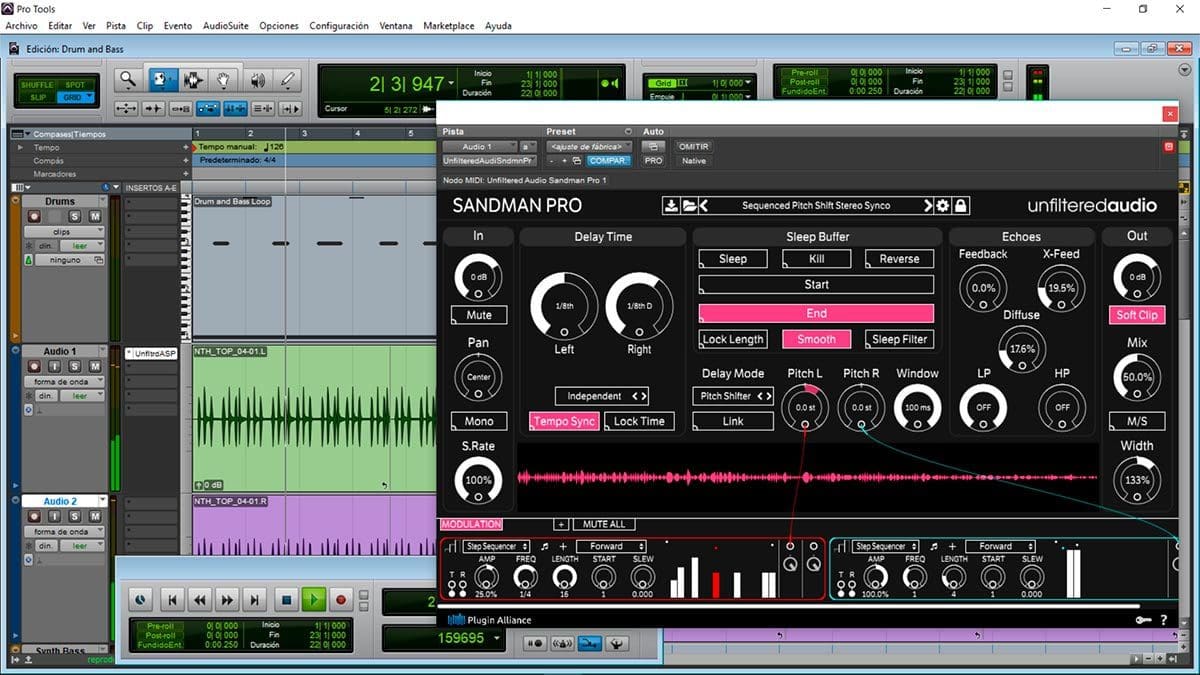Open the Marketplace menu
The image size is (1200, 675).
pyautogui.click(x=449, y=26)
